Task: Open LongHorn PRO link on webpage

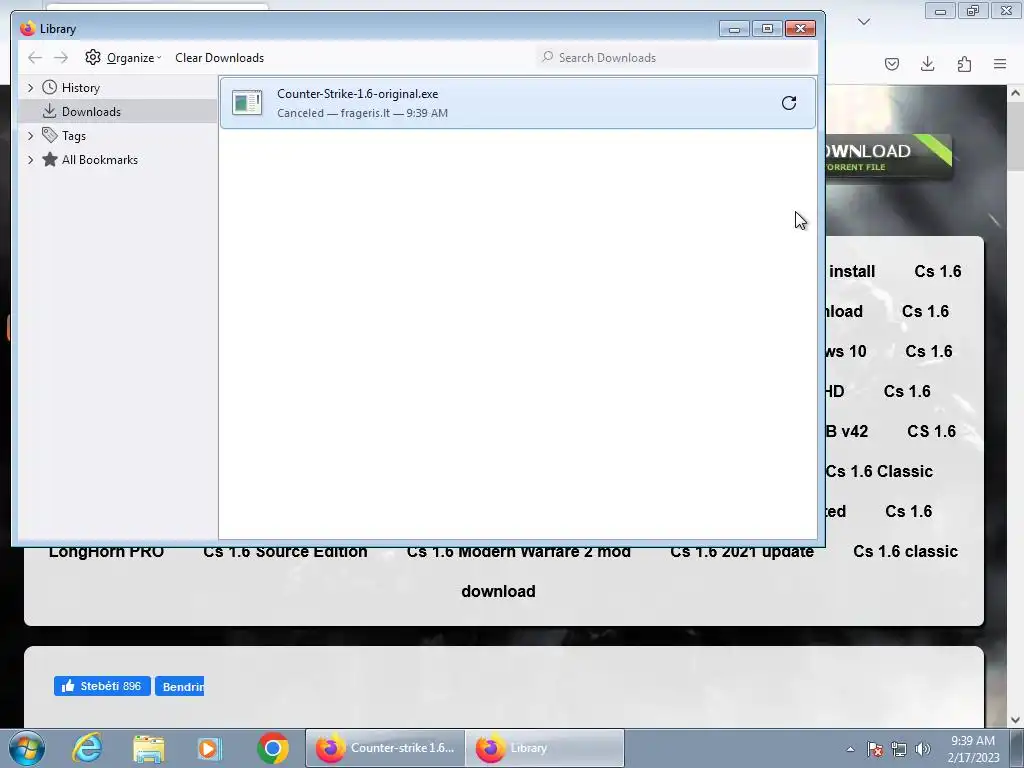Action: tap(106, 552)
